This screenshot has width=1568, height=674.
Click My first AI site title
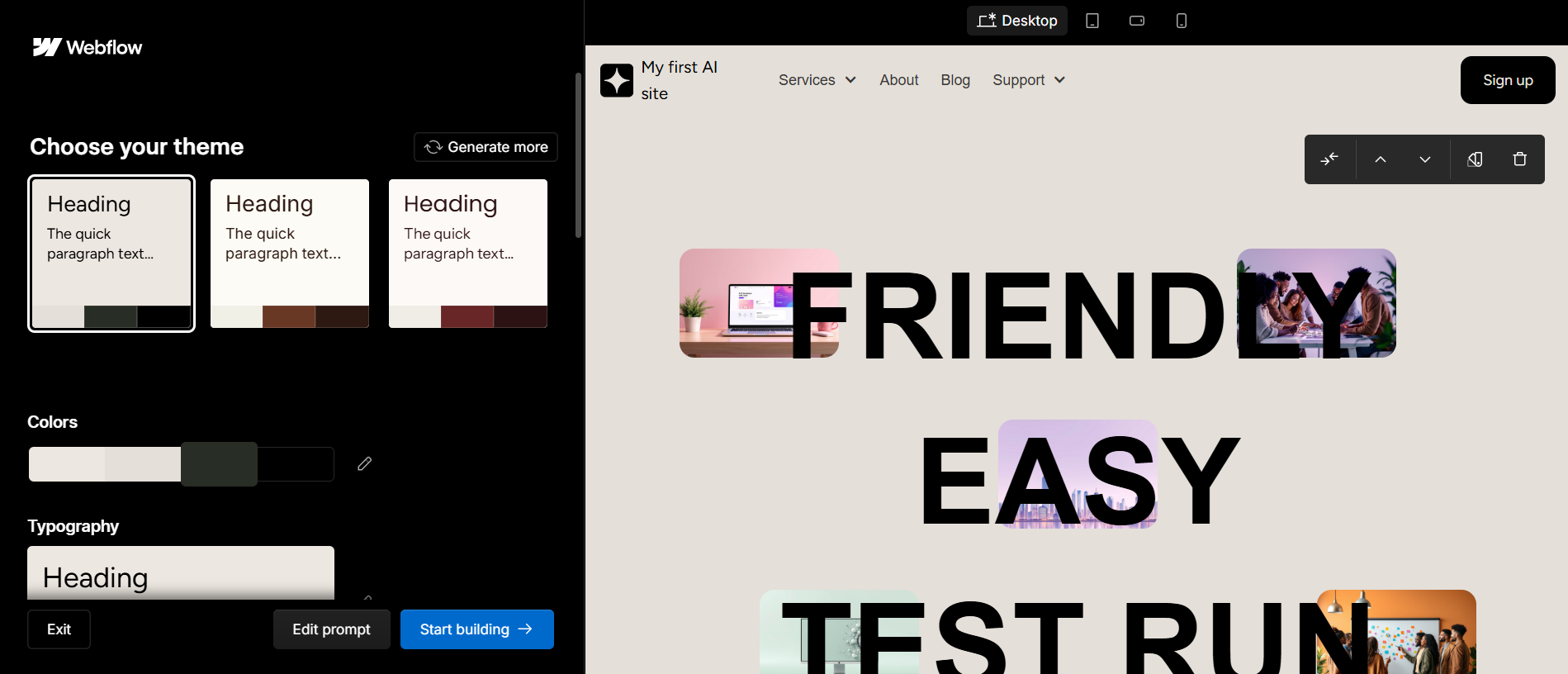680,80
